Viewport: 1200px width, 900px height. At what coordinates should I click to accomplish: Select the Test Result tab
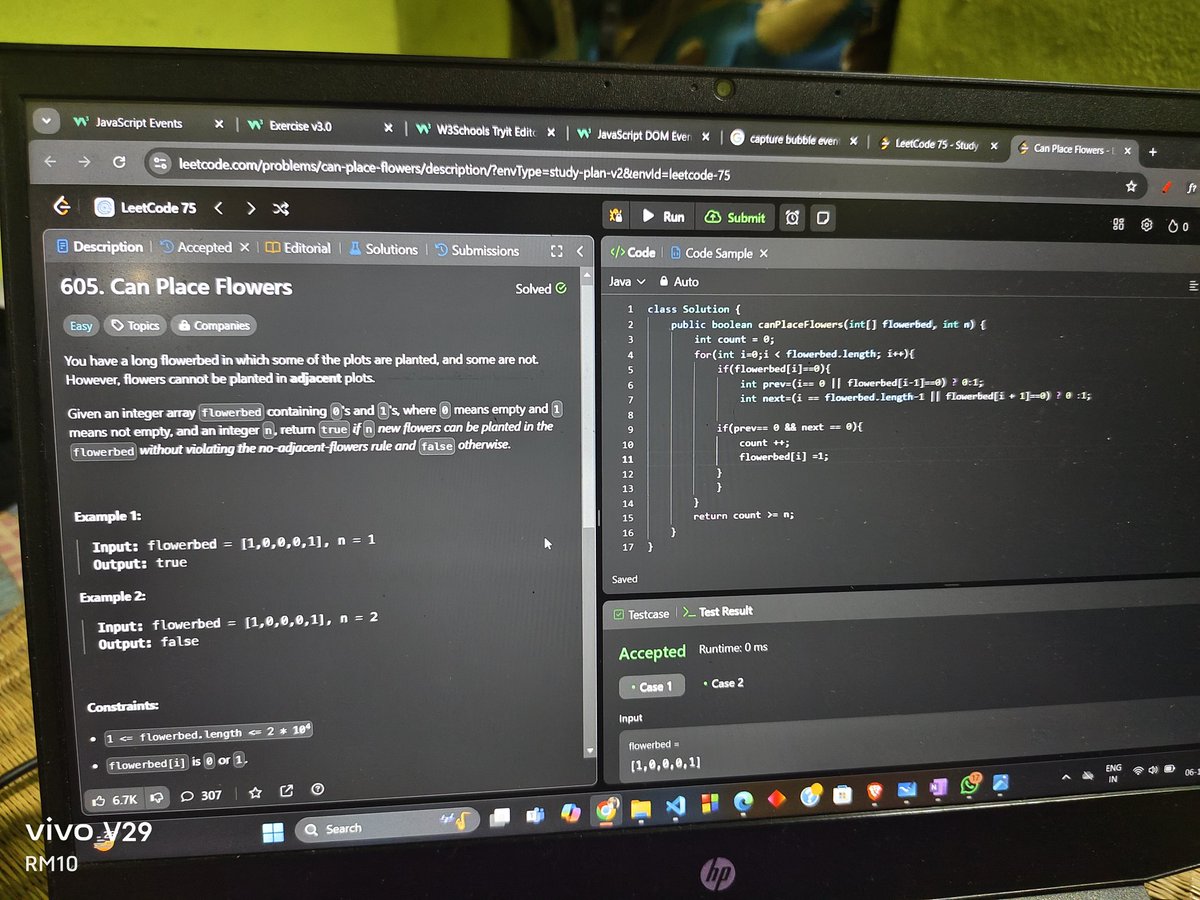718,611
